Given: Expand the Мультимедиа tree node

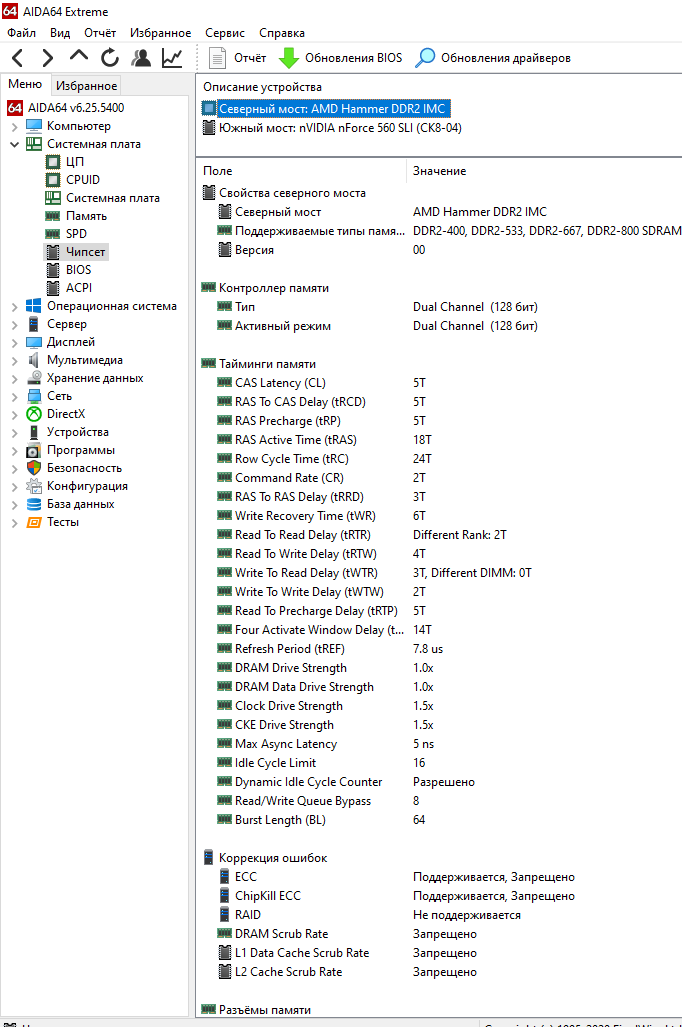Looking at the screenshot, I should (14, 360).
